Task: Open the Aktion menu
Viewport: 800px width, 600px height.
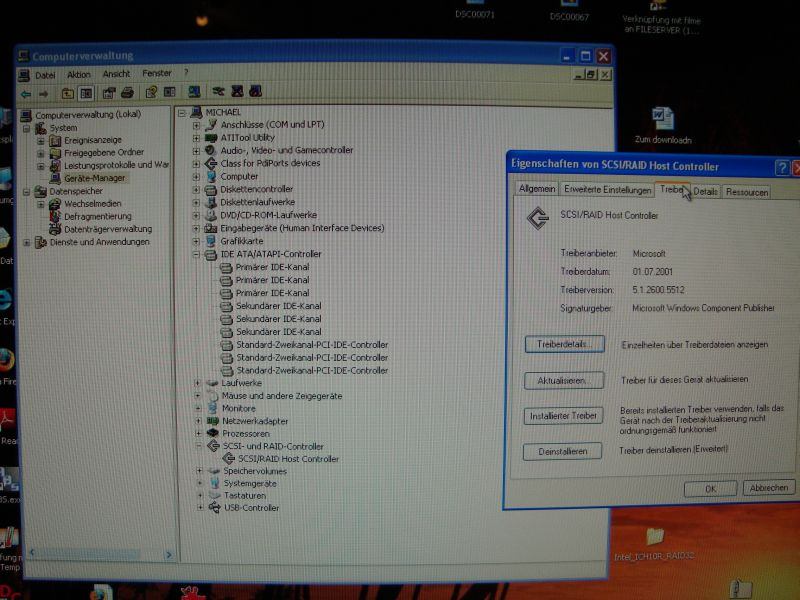Action: click(79, 75)
